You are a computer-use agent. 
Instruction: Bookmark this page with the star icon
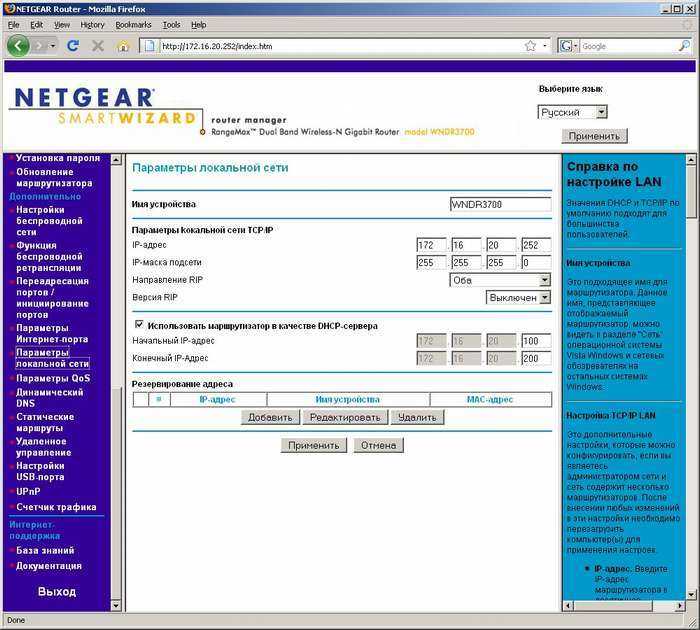click(x=530, y=46)
